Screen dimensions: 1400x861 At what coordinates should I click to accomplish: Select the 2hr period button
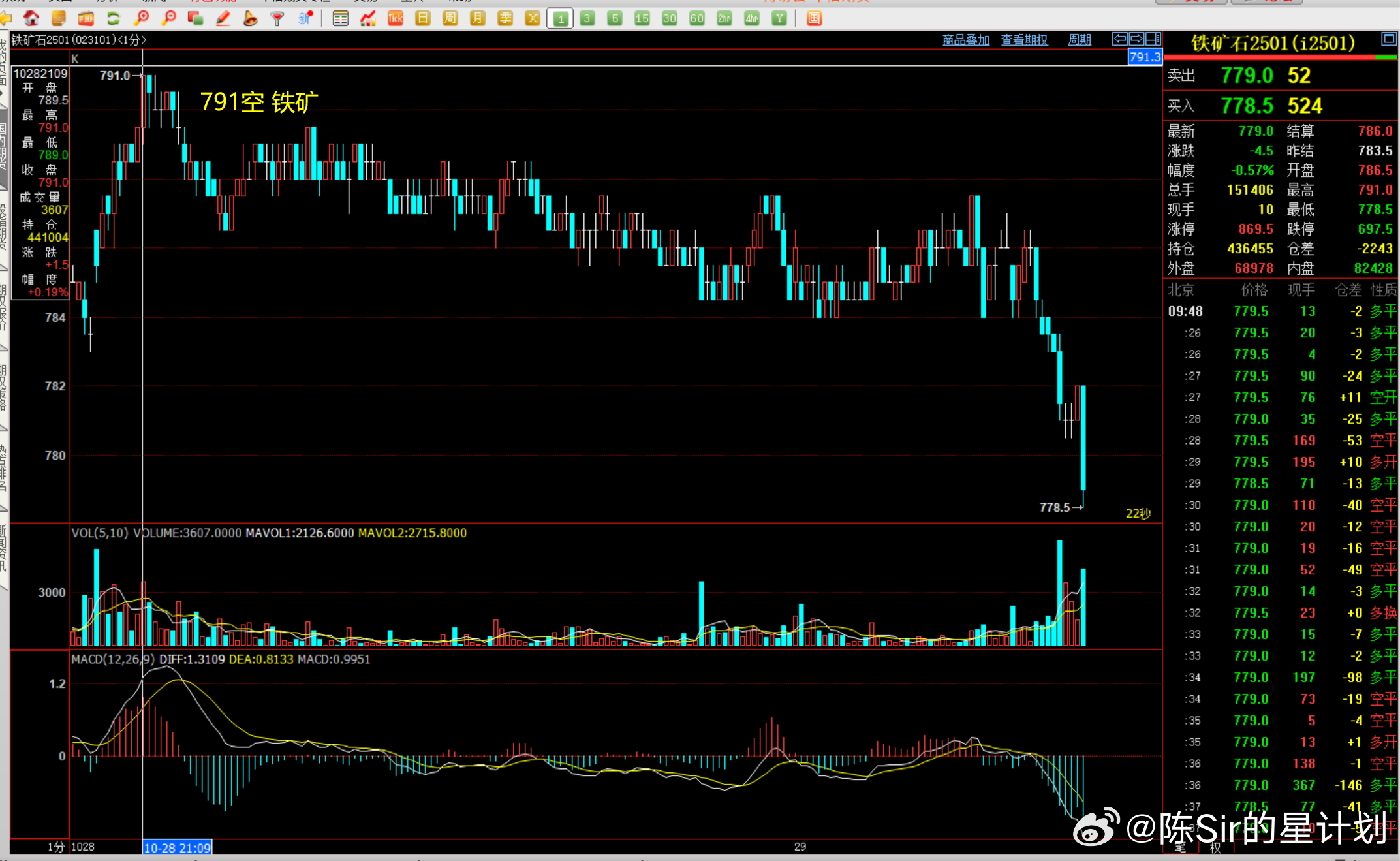(x=724, y=18)
